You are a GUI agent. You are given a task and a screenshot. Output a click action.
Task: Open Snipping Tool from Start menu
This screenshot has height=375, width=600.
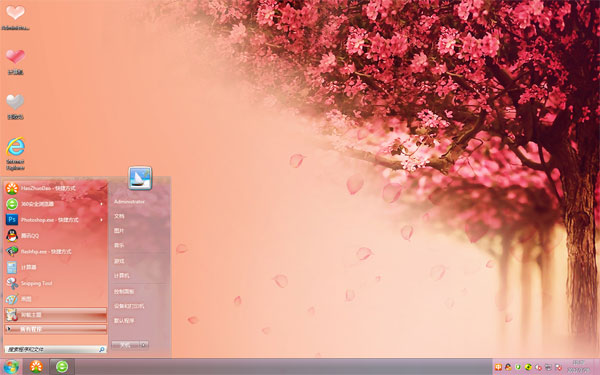(55, 283)
